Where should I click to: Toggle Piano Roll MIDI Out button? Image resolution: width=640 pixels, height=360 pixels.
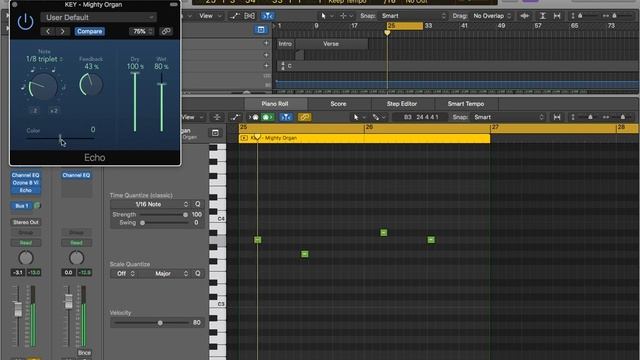click(x=267, y=117)
